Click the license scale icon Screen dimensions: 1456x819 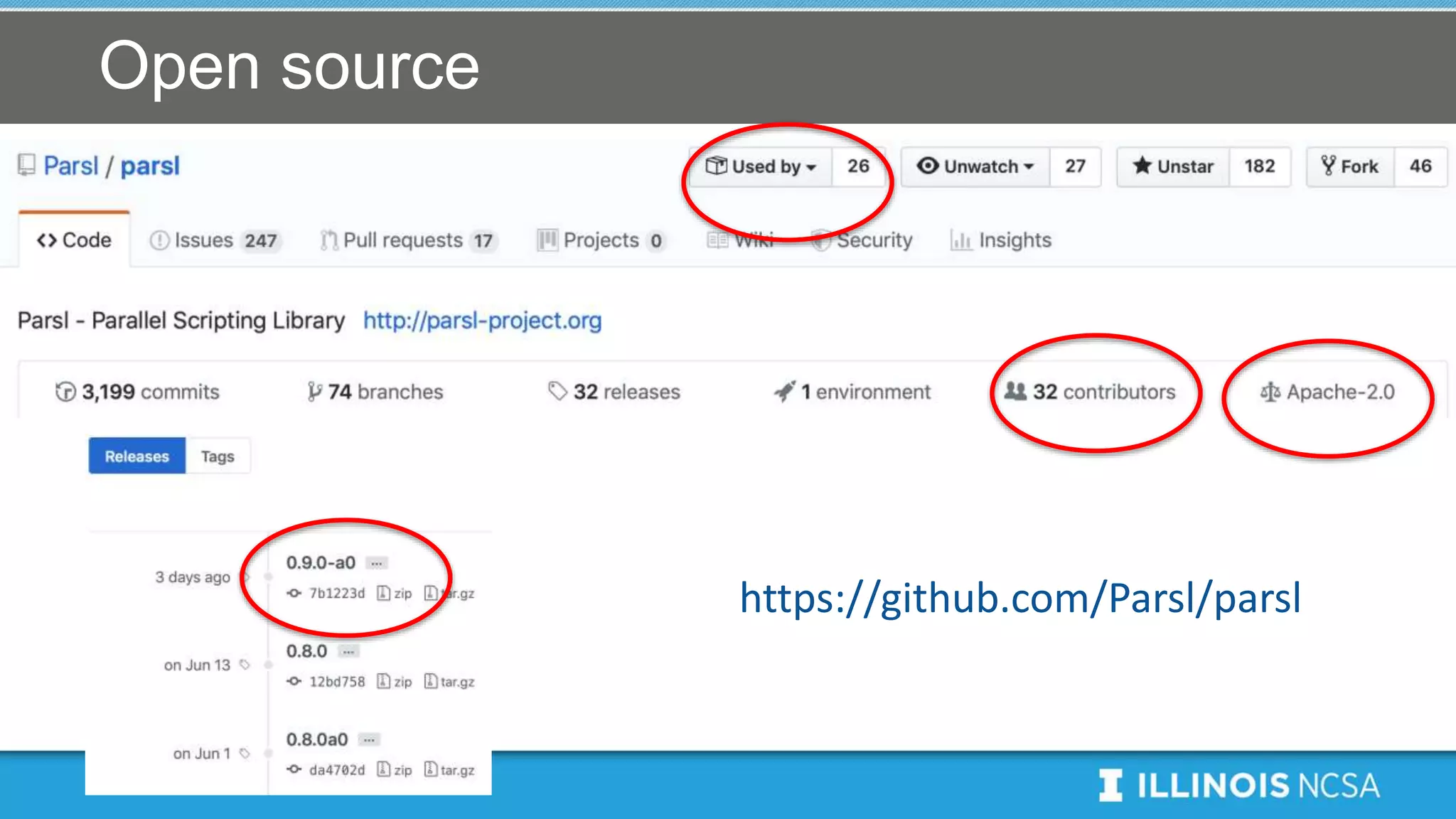click(x=1270, y=392)
